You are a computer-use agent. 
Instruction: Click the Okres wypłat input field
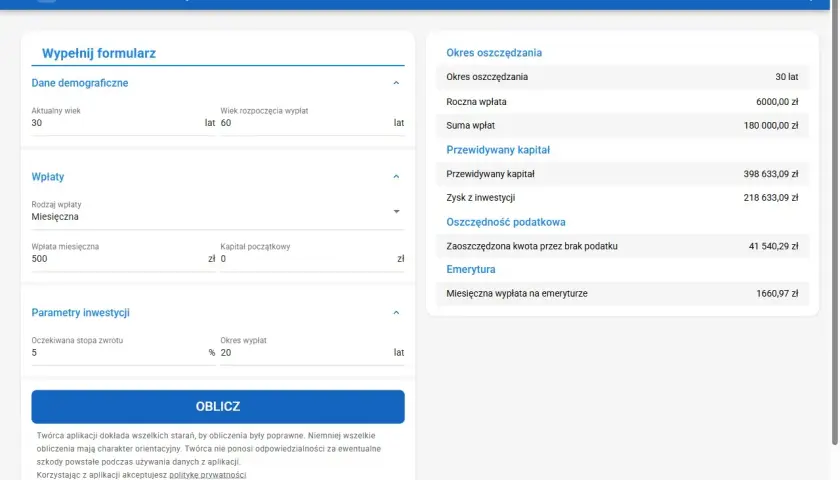click(x=312, y=352)
